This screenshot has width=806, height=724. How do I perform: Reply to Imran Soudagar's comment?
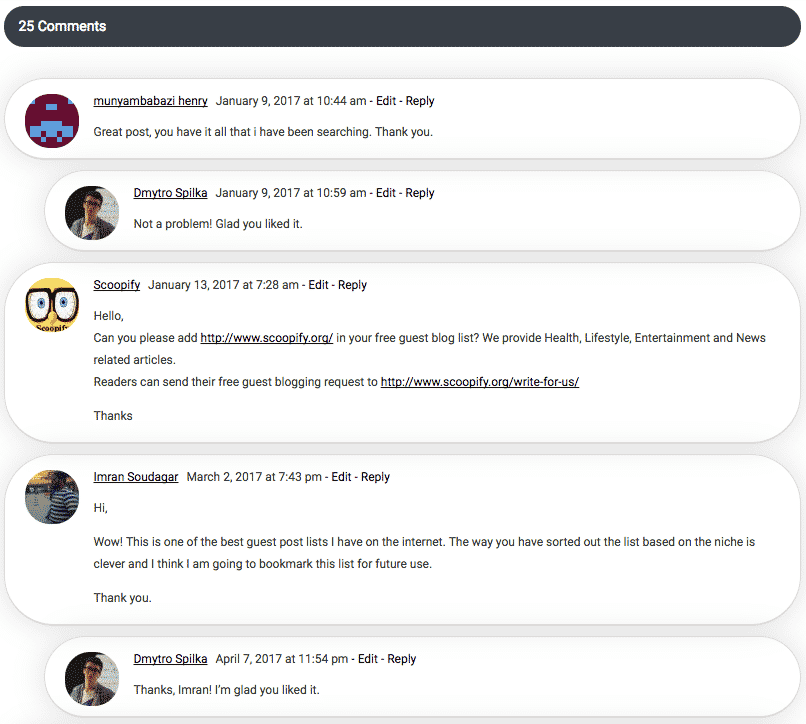click(375, 477)
